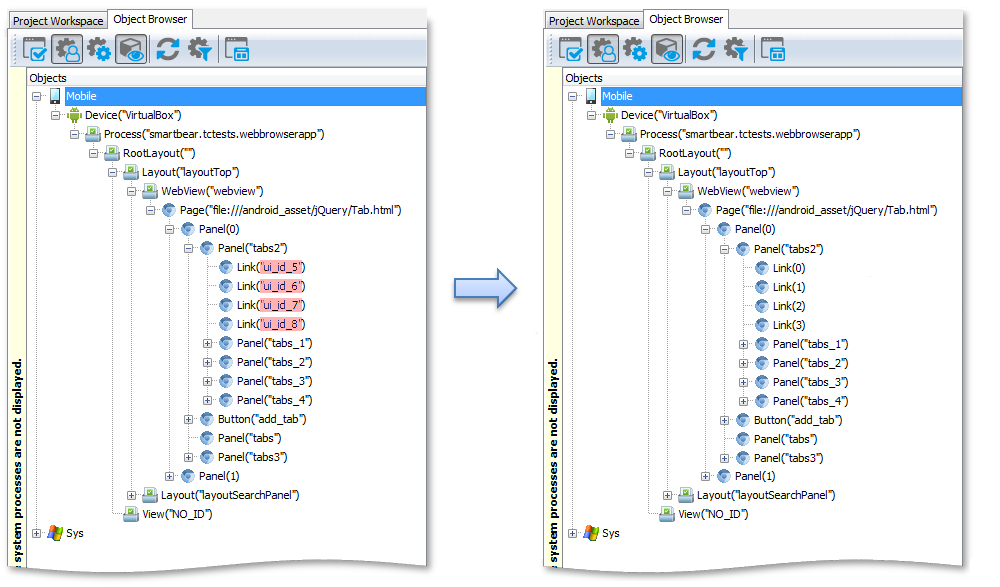Viewport: 1000px width, 587px height.
Task: Click the Refresh objects toolbar icon
Action: [167, 48]
